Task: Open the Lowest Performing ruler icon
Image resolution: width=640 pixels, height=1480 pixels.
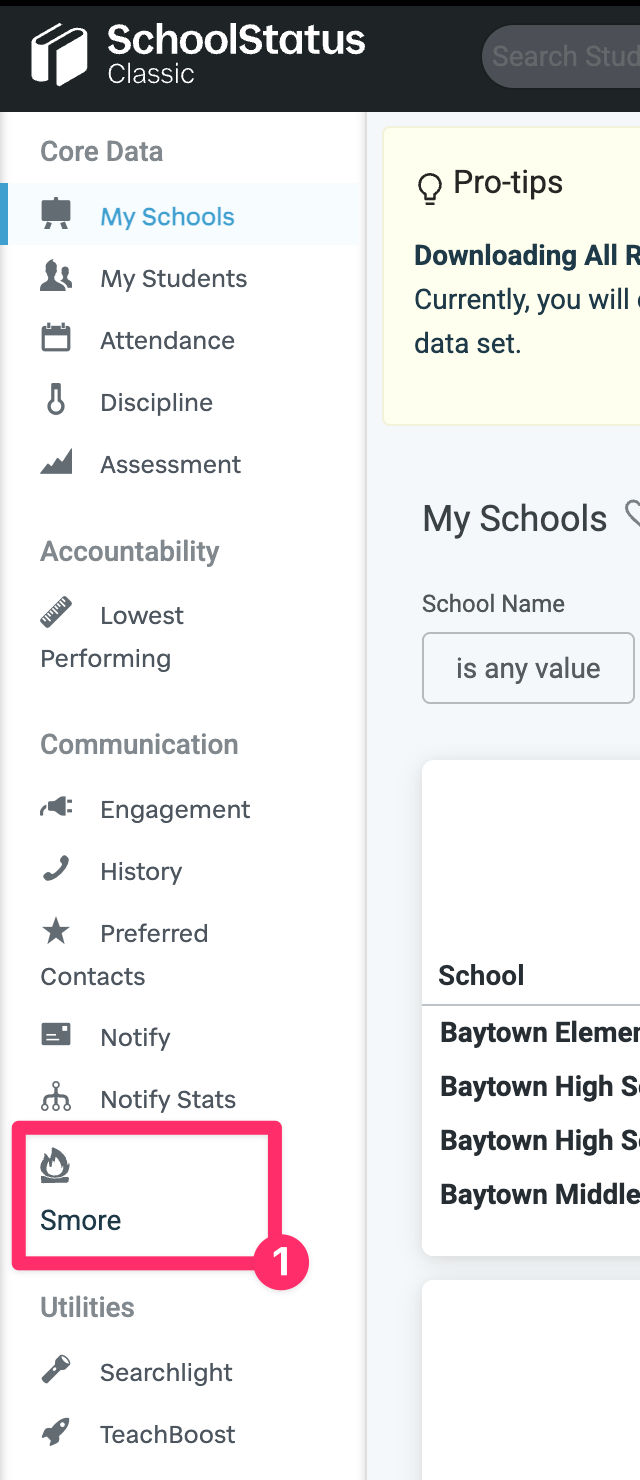Action: 56,613
